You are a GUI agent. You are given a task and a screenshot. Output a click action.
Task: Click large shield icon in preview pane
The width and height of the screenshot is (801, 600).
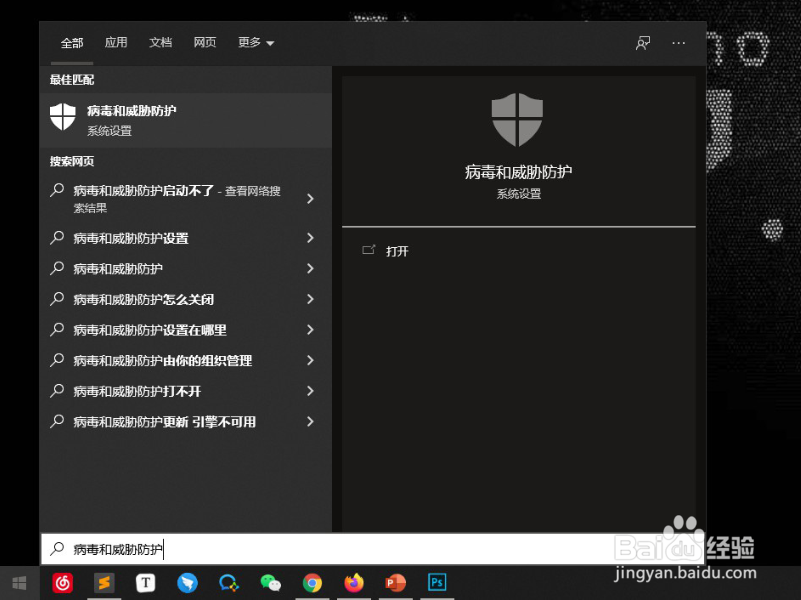[517, 119]
